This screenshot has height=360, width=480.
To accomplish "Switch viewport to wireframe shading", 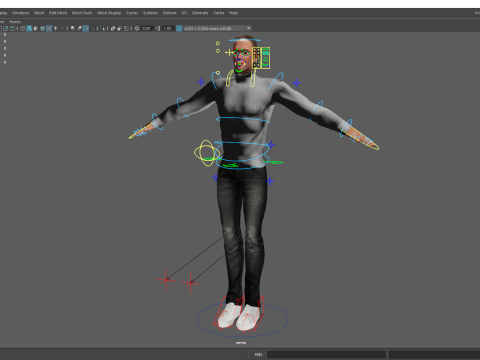I will 23,28.
